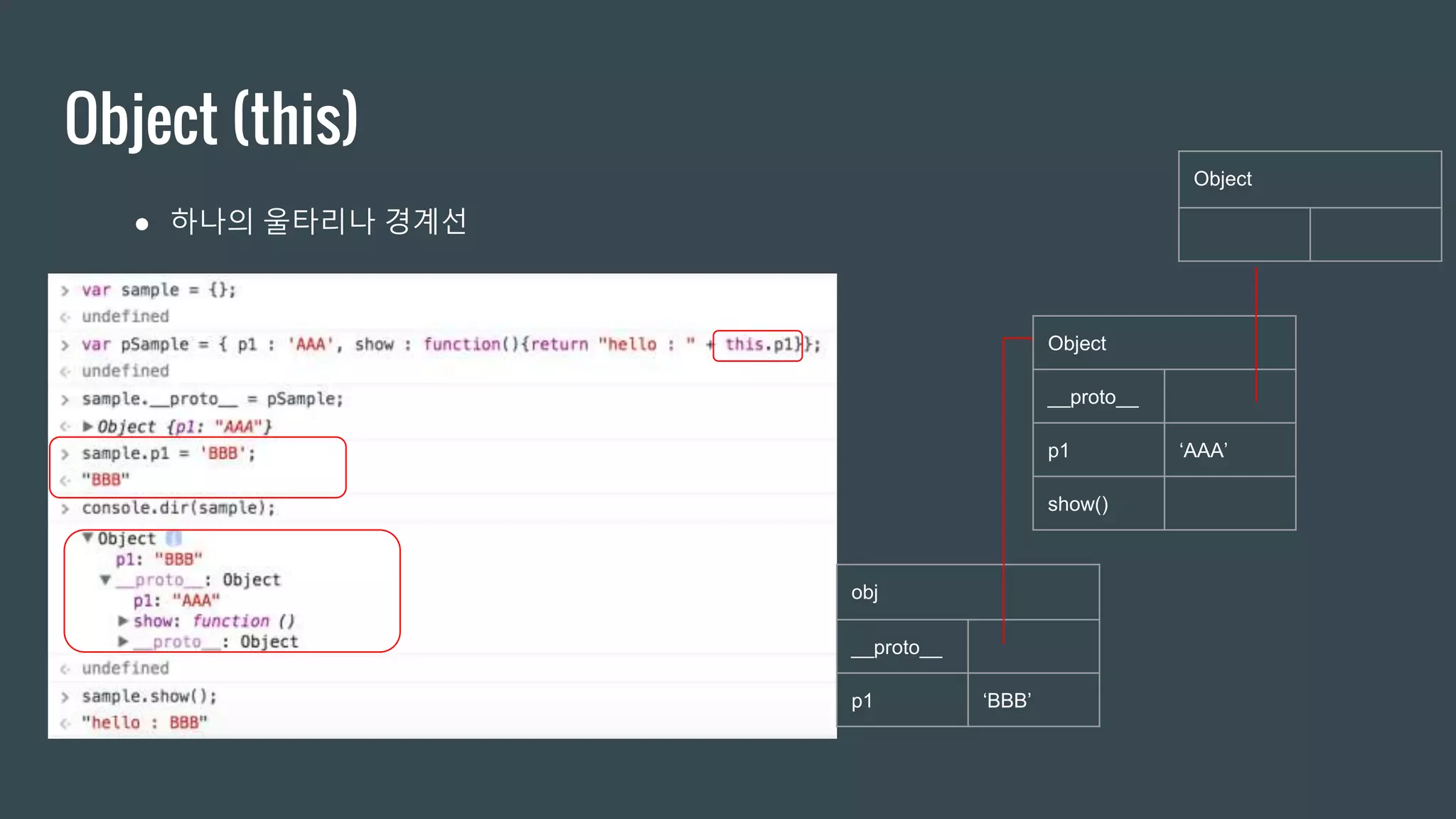Click the Korean bullet text 하나의 울타리나 경계선
The image size is (1456, 819).
[318, 221]
